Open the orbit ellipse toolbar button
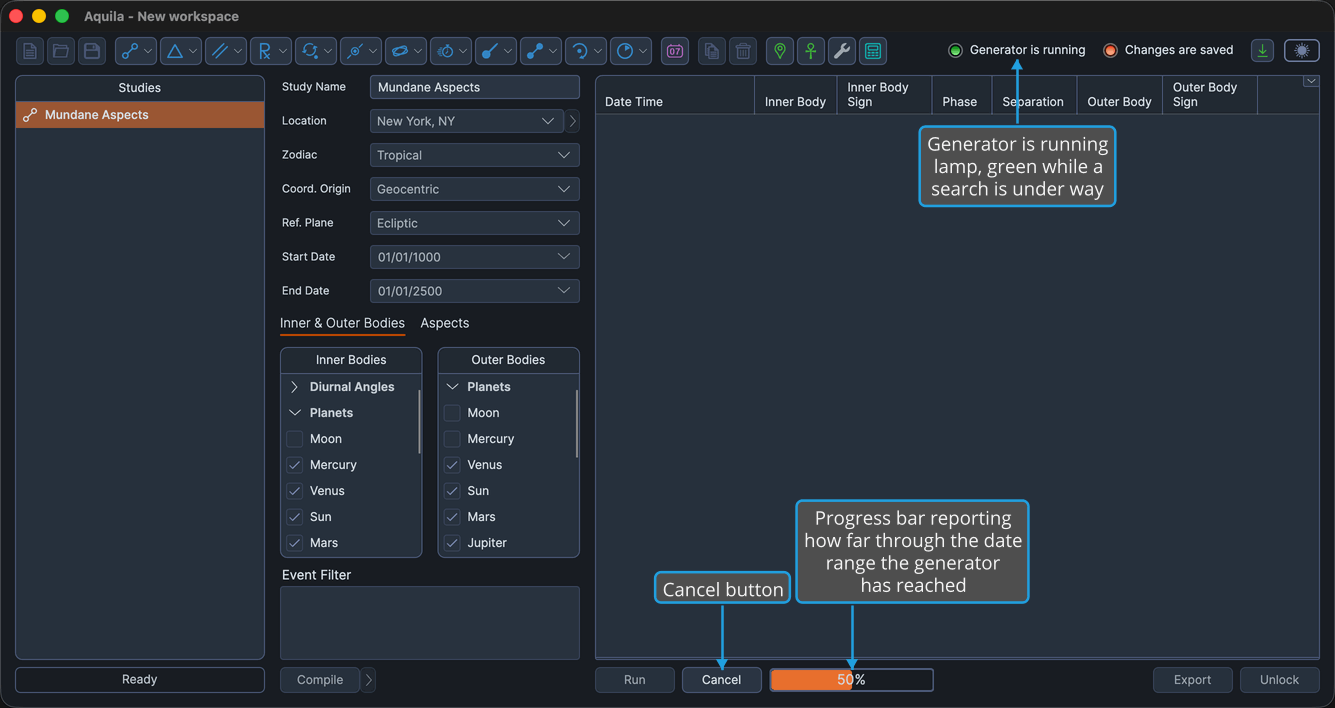1335x708 pixels. pyautogui.click(x=406, y=51)
